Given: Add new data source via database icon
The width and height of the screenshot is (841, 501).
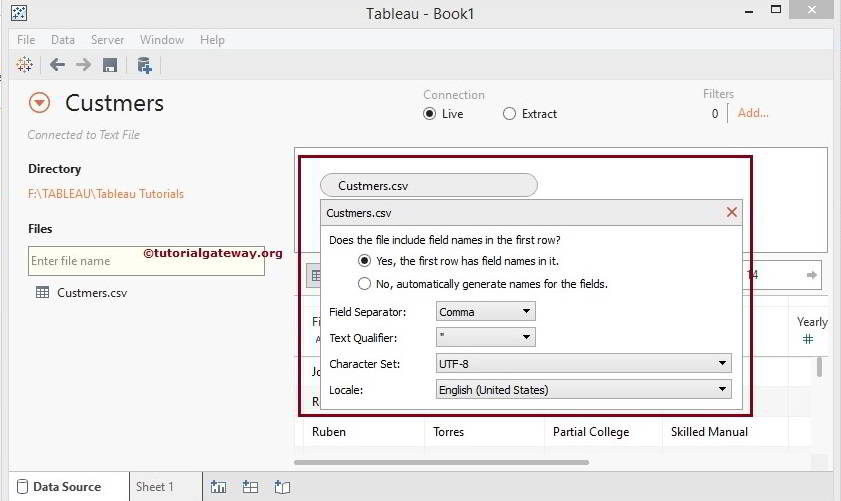Looking at the screenshot, I should pos(144,65).
